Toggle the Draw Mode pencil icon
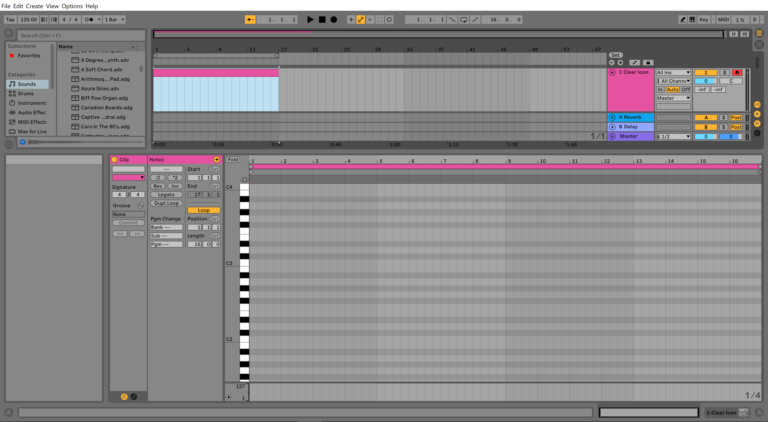Viewport: 768px width, 422px height. click(682, 20)
